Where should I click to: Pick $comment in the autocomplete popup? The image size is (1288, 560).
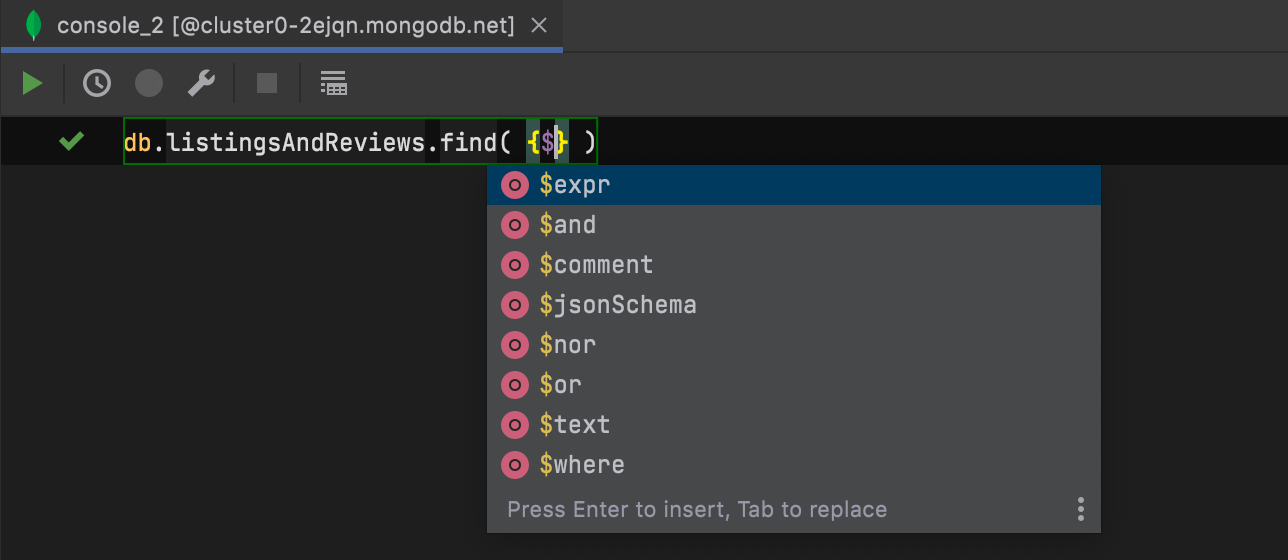tap(596, 265)
